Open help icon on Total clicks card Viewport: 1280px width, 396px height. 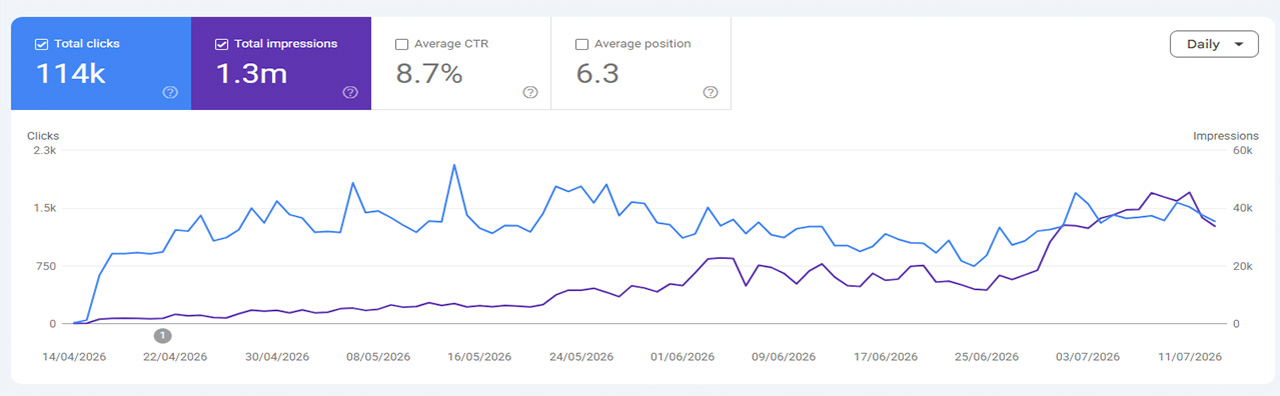coord(170,92)
